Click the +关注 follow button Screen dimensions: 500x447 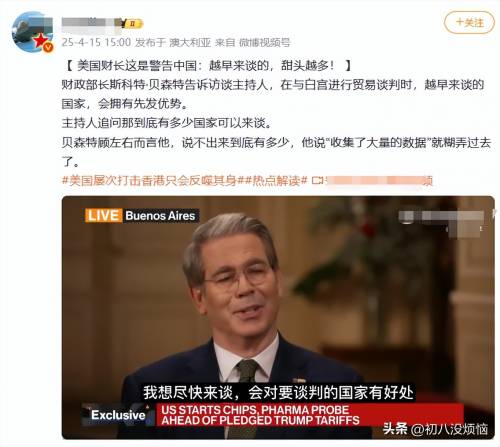469,22
